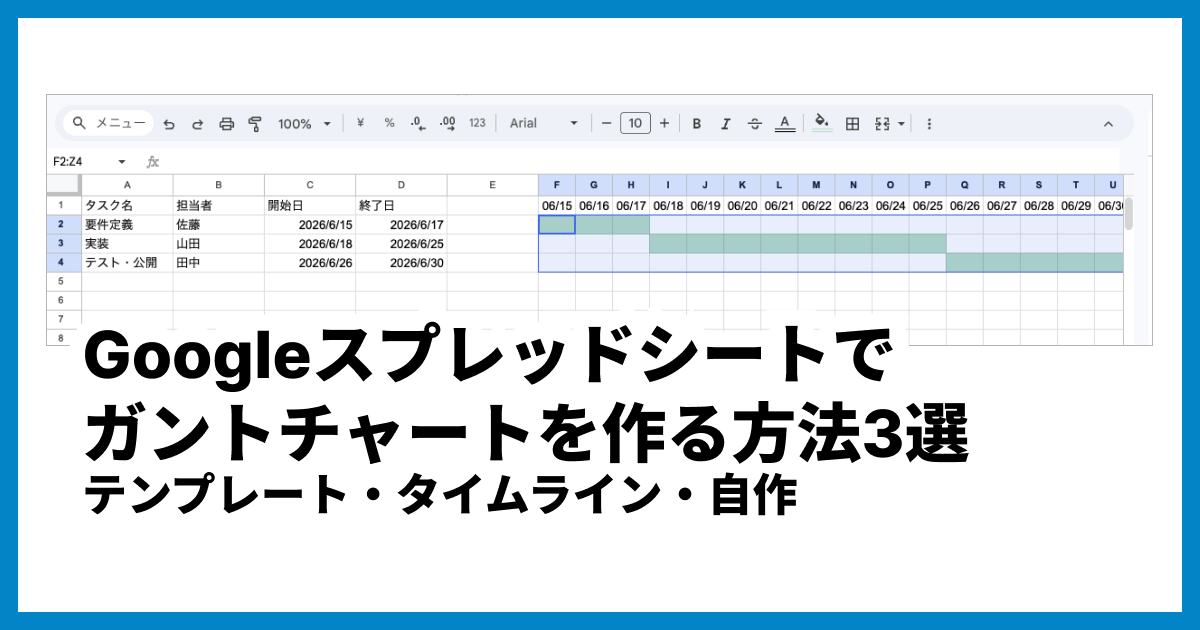This screenshot has height=630, width=1200.
Task: Click the start date cell 2026/6/18
Action: (x=310, y=243)
